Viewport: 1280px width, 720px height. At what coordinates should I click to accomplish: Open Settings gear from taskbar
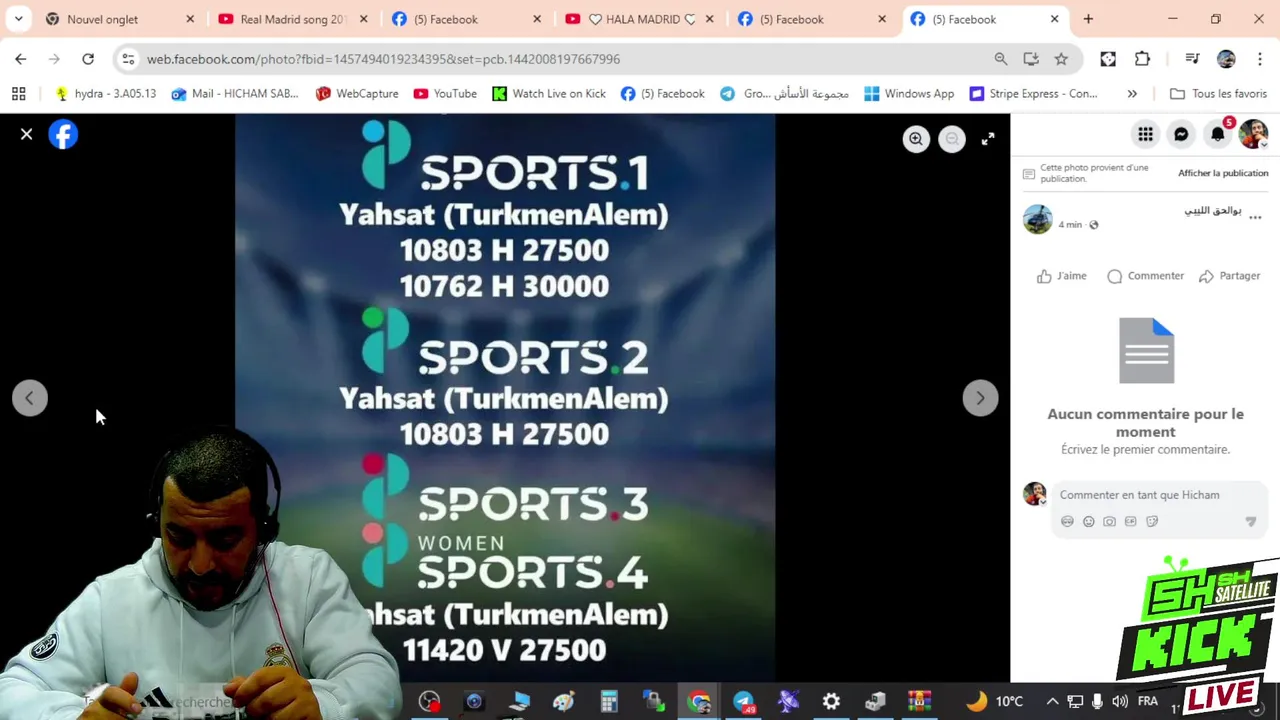click(831, 702)
